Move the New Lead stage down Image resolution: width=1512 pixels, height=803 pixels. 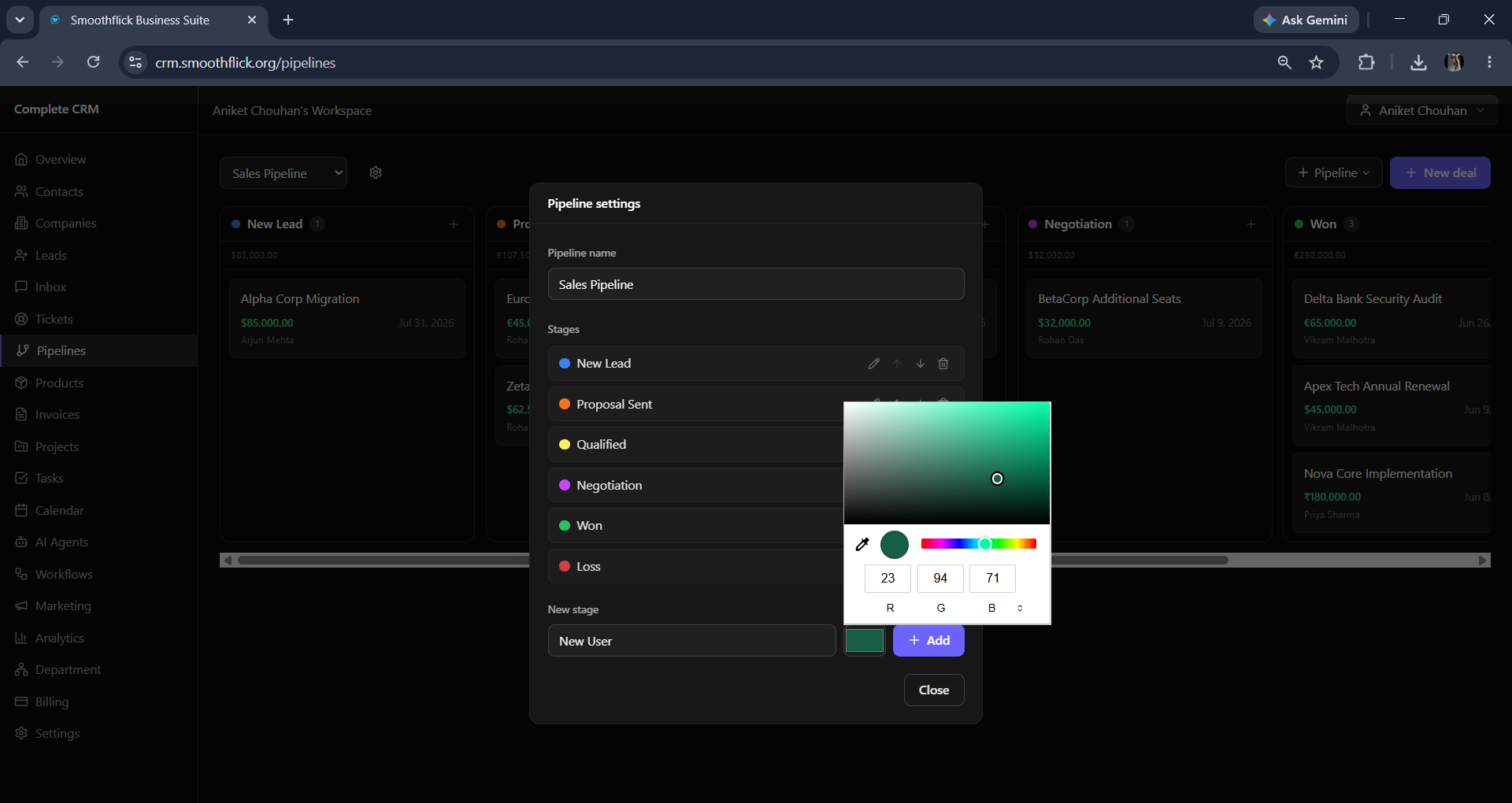point(920,364)
